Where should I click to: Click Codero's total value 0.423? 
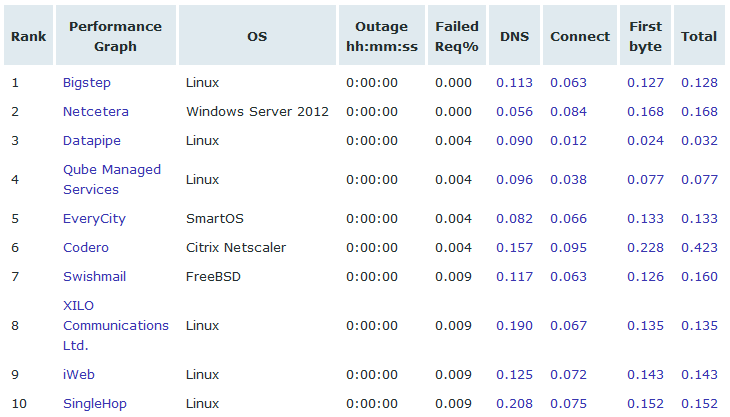pos(699,248)
